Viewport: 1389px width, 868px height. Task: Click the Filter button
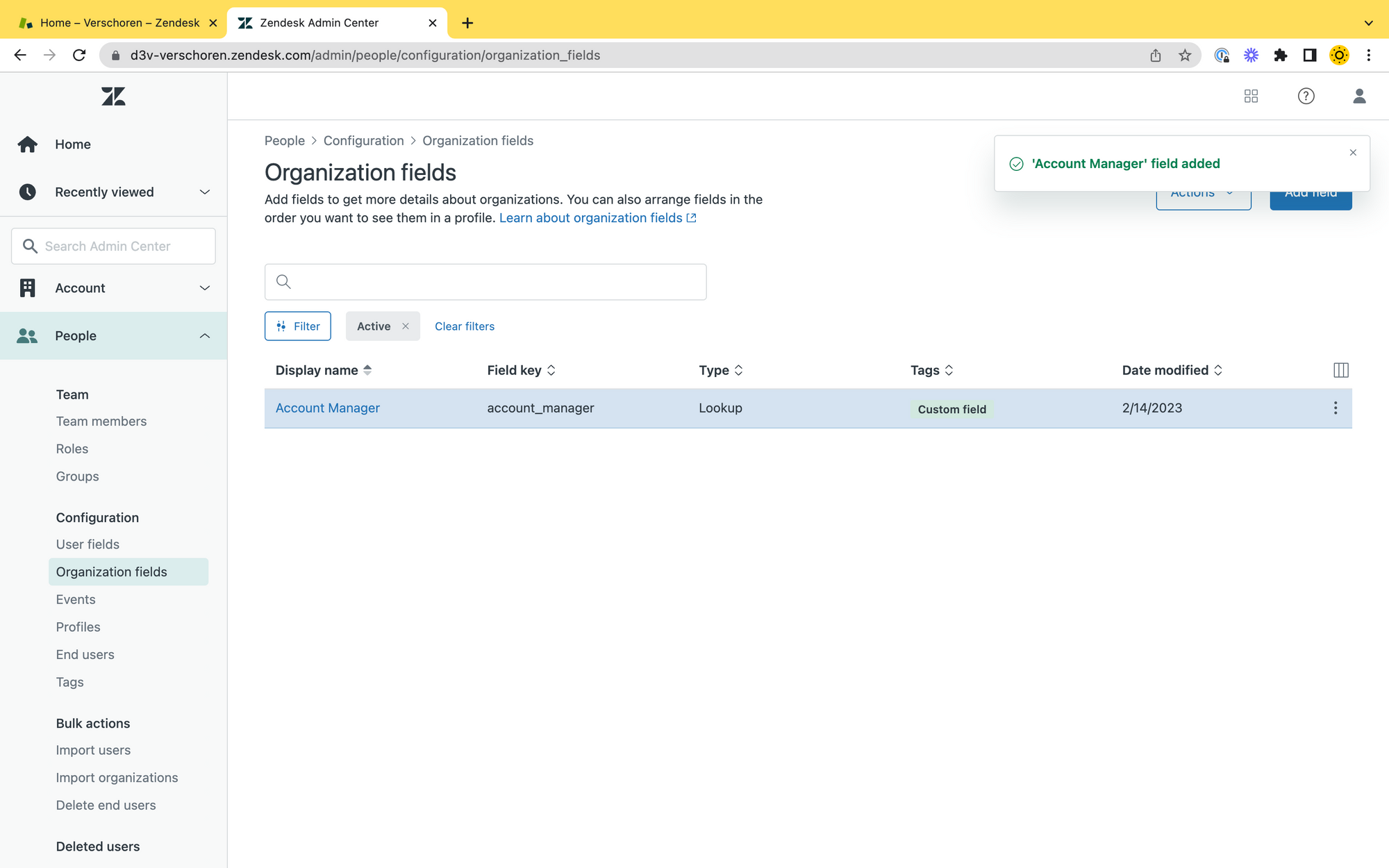[x=298, y=326]
